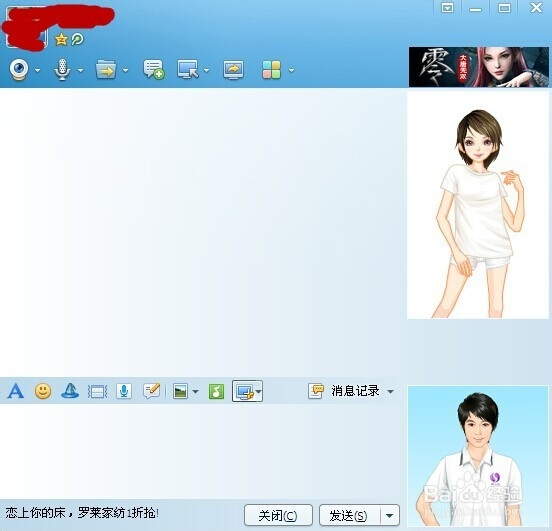Create a discussion group with chat-plus icon
552x531 pixels.
(153, 69)
